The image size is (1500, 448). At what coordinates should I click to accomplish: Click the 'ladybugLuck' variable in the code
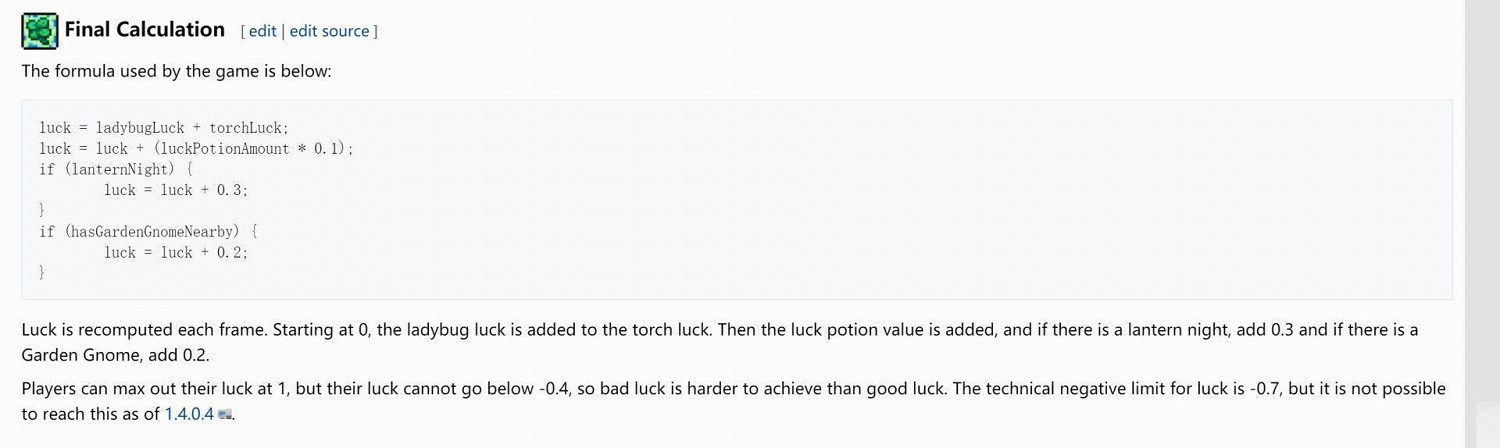pyautogui.click(x=140, y=128)
